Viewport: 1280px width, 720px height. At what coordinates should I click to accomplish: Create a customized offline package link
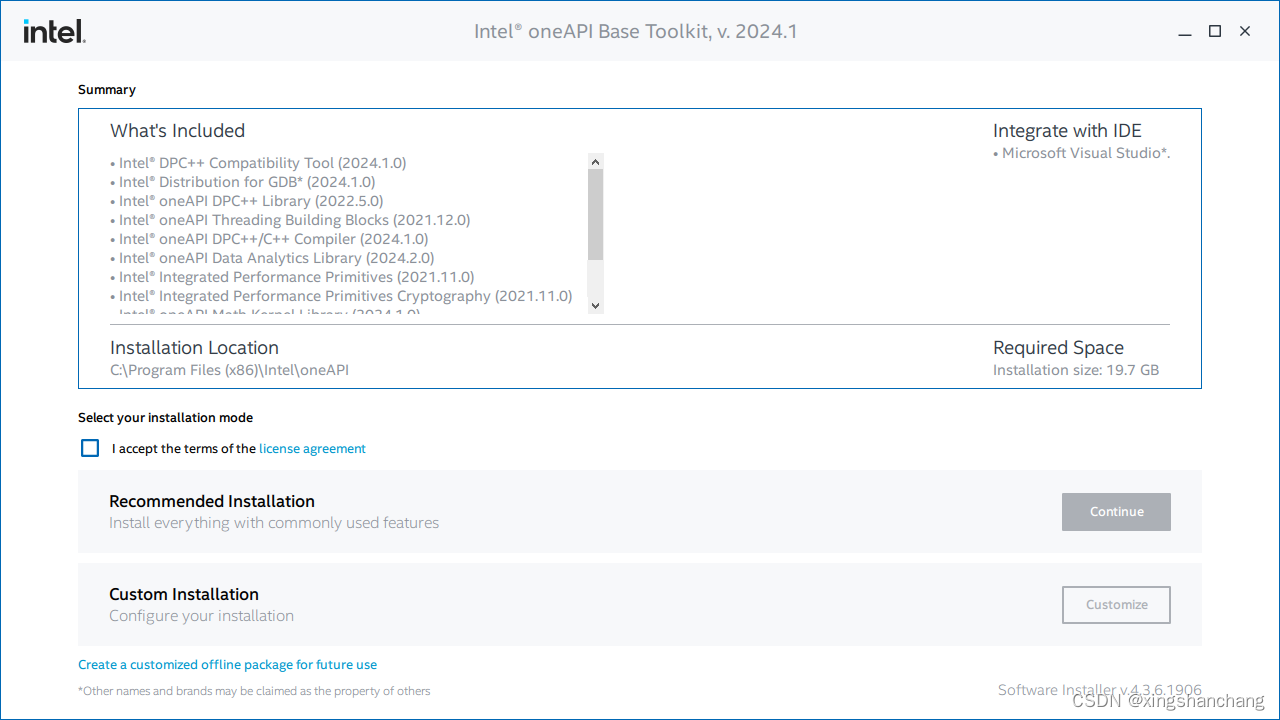pyautogui.click(x=228, y=665)
